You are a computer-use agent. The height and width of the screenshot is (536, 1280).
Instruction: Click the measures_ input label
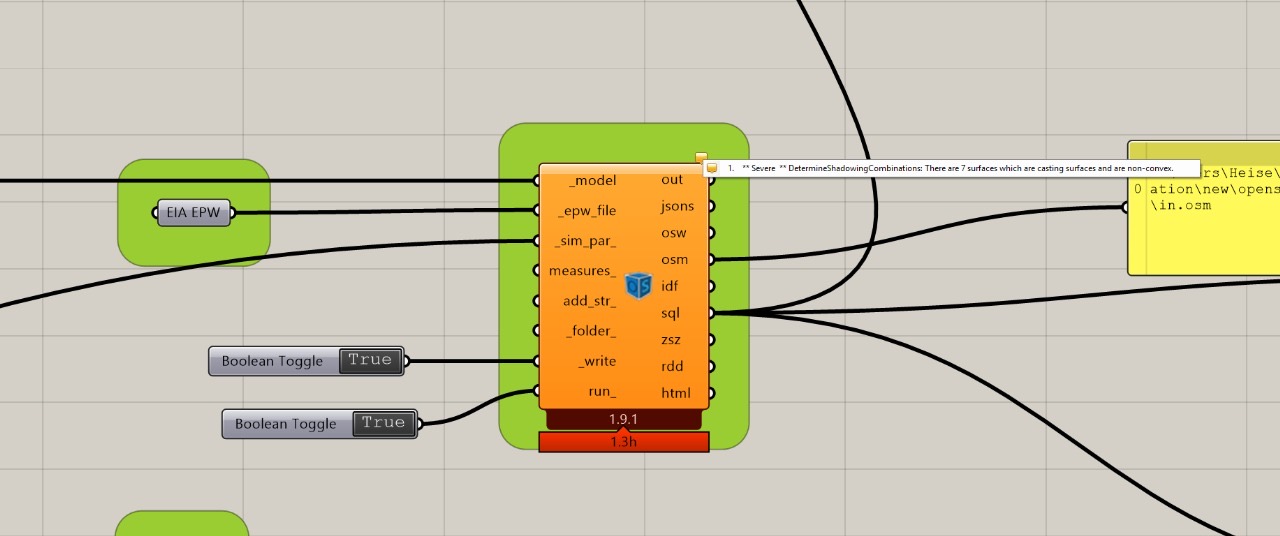[582, 271]
